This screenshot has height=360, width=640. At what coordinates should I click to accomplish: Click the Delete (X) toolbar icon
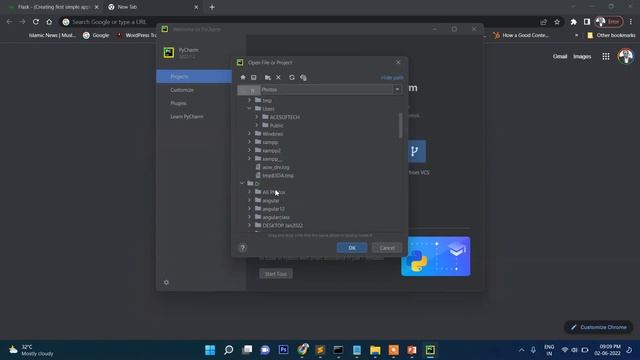[x=278, y=77]
